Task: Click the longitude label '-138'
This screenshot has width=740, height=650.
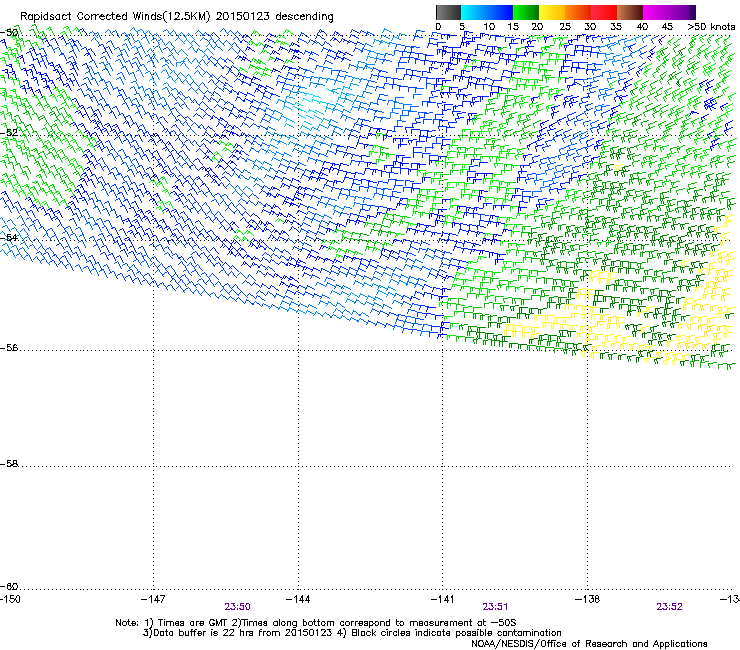Action: 588,599
